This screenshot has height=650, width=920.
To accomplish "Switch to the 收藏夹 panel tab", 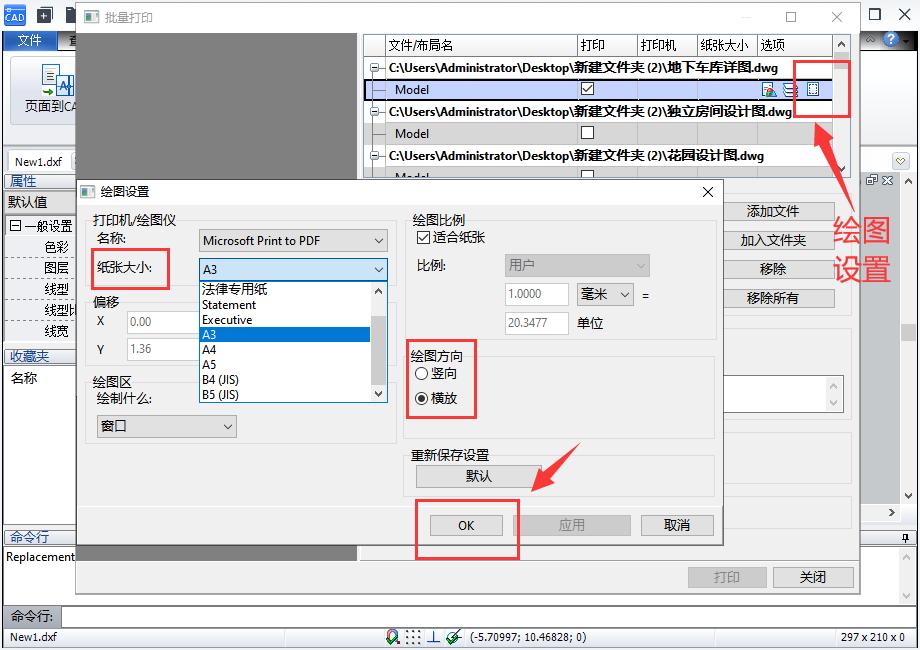I will 30,355.
